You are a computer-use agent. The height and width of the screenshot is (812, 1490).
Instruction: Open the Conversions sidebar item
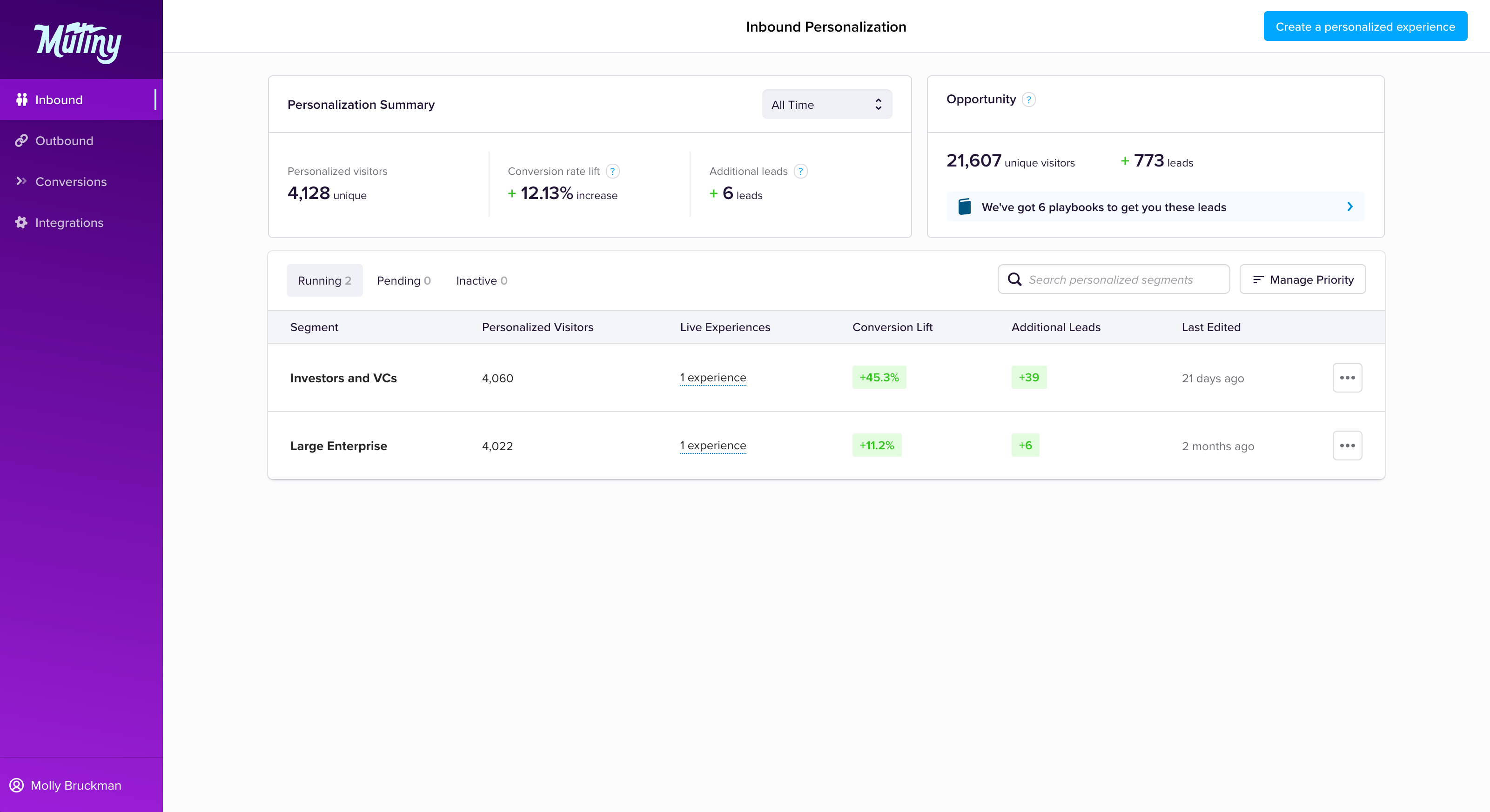(x=71, y=182)
